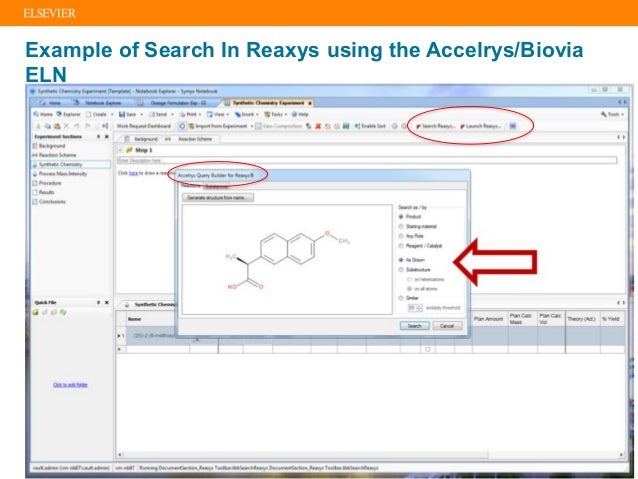Pin the Experiment Sections panel
The width and height of the screenshot is (638, 479).
tap(98, 137)
